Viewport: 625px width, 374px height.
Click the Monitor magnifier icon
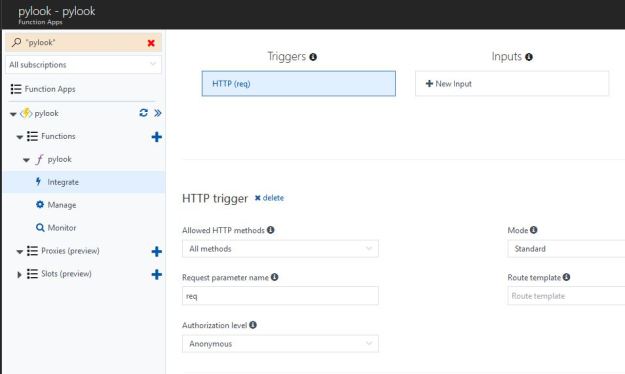[40, 228]
